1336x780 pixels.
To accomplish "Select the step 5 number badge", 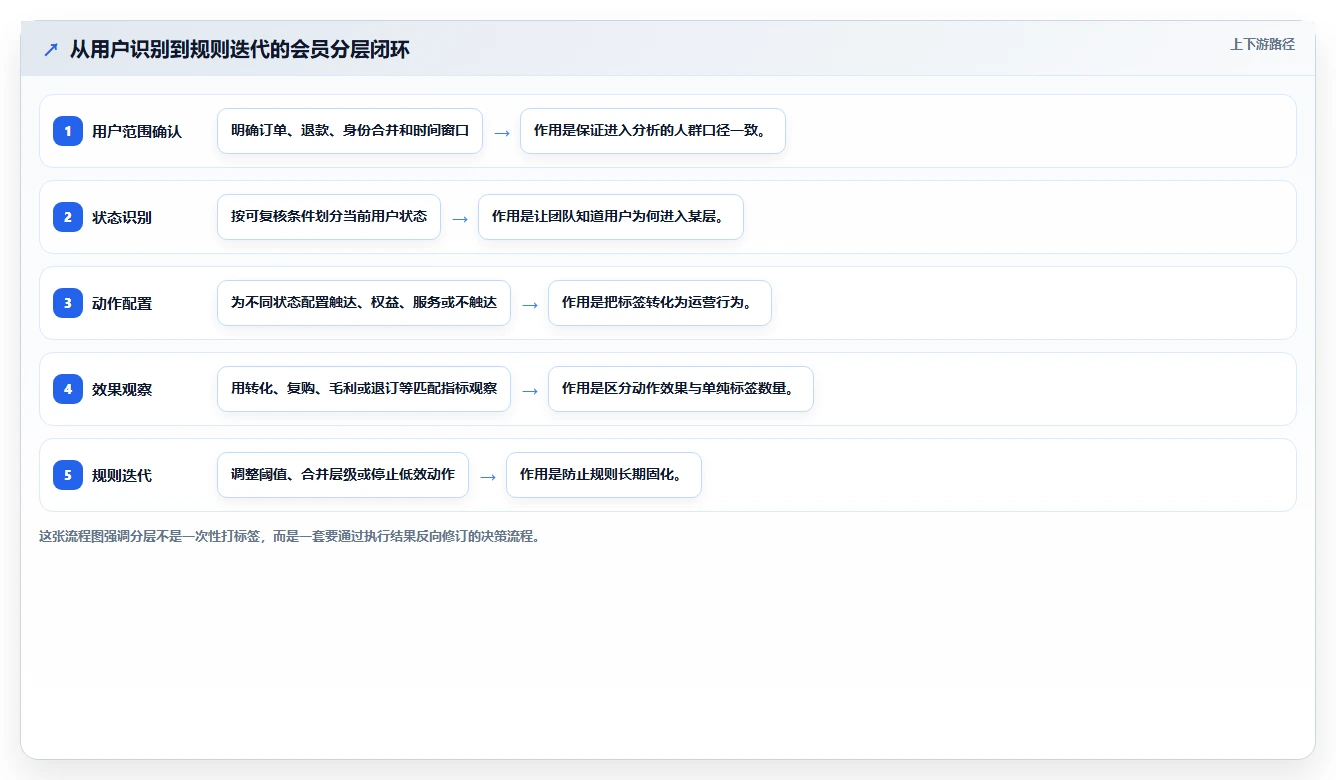I will coord(68,475).
